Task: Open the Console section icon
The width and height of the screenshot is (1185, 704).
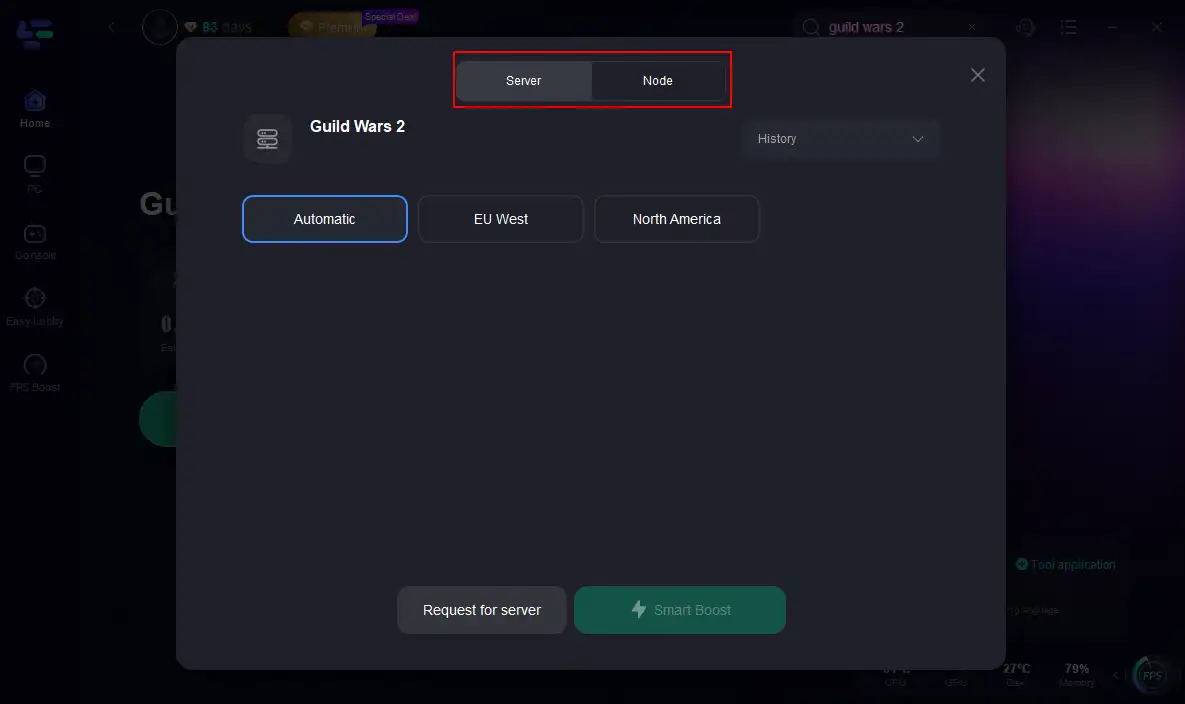Action: 35,233
